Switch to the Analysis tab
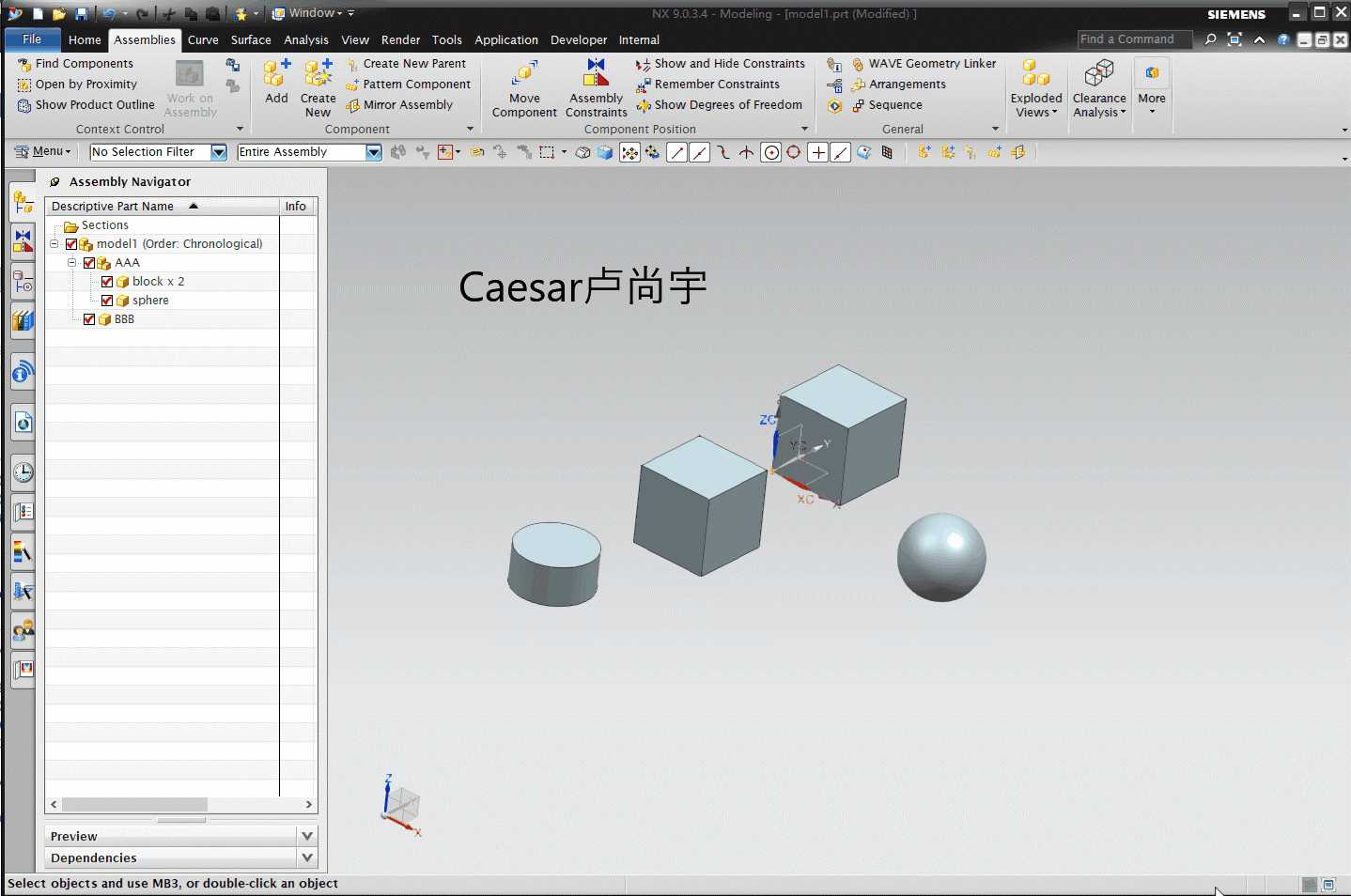This screenshot has height=896, width=1351. [306, 39]
